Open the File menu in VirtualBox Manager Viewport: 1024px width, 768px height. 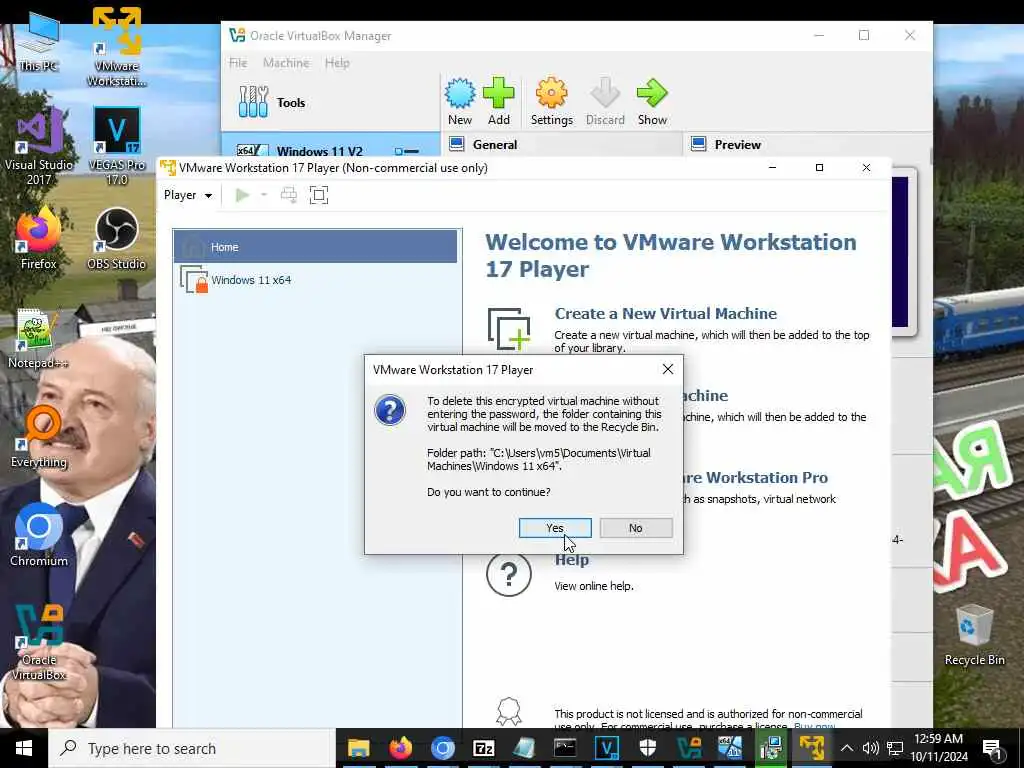(238, 63)
